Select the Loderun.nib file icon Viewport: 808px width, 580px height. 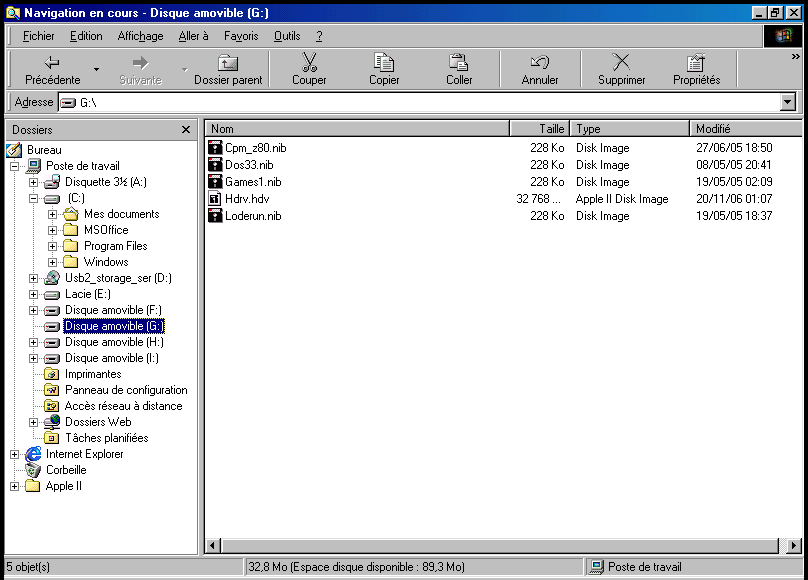pos(215,216)
